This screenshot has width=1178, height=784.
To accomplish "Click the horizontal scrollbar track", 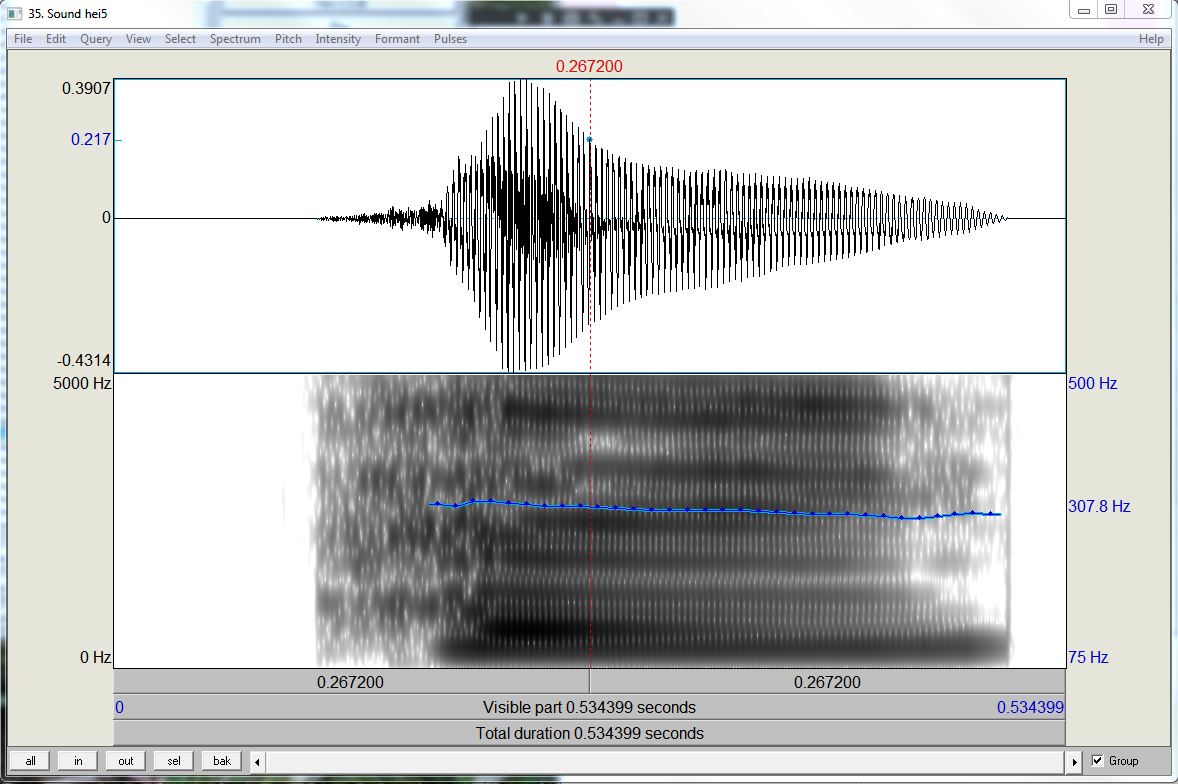I will [x=666, y=761].
